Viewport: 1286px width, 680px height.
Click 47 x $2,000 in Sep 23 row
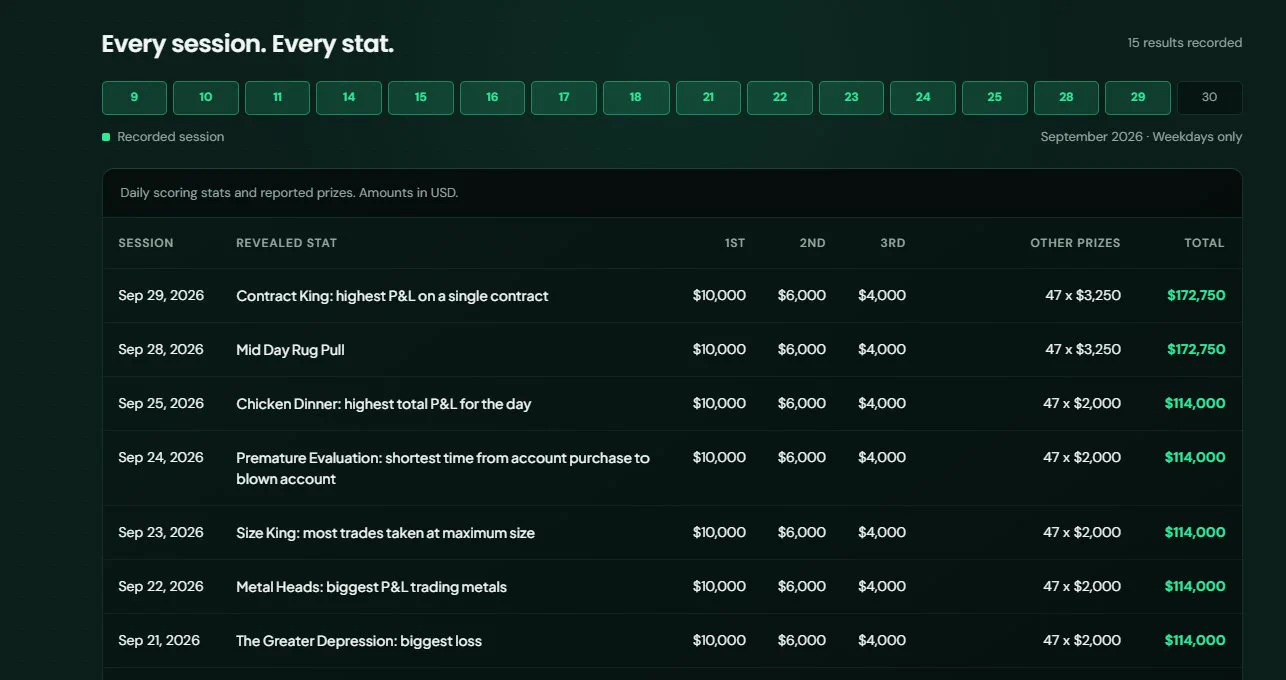(1082, 533)
